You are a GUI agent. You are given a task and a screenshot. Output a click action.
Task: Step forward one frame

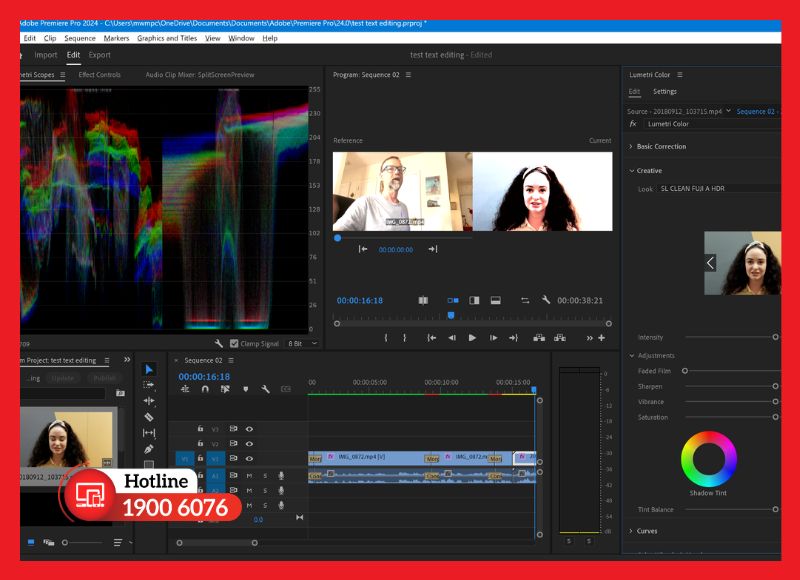[493, 338]
